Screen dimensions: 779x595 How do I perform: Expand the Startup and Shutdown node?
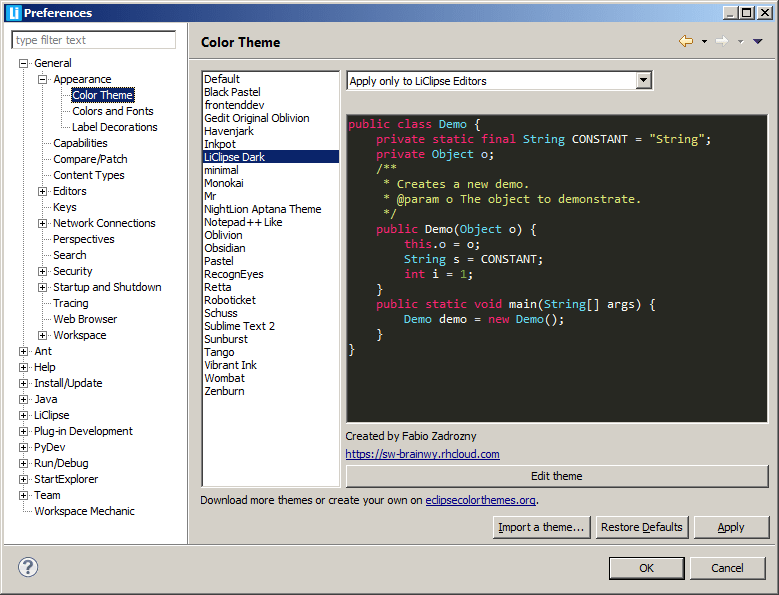click(x=43, y=288)
